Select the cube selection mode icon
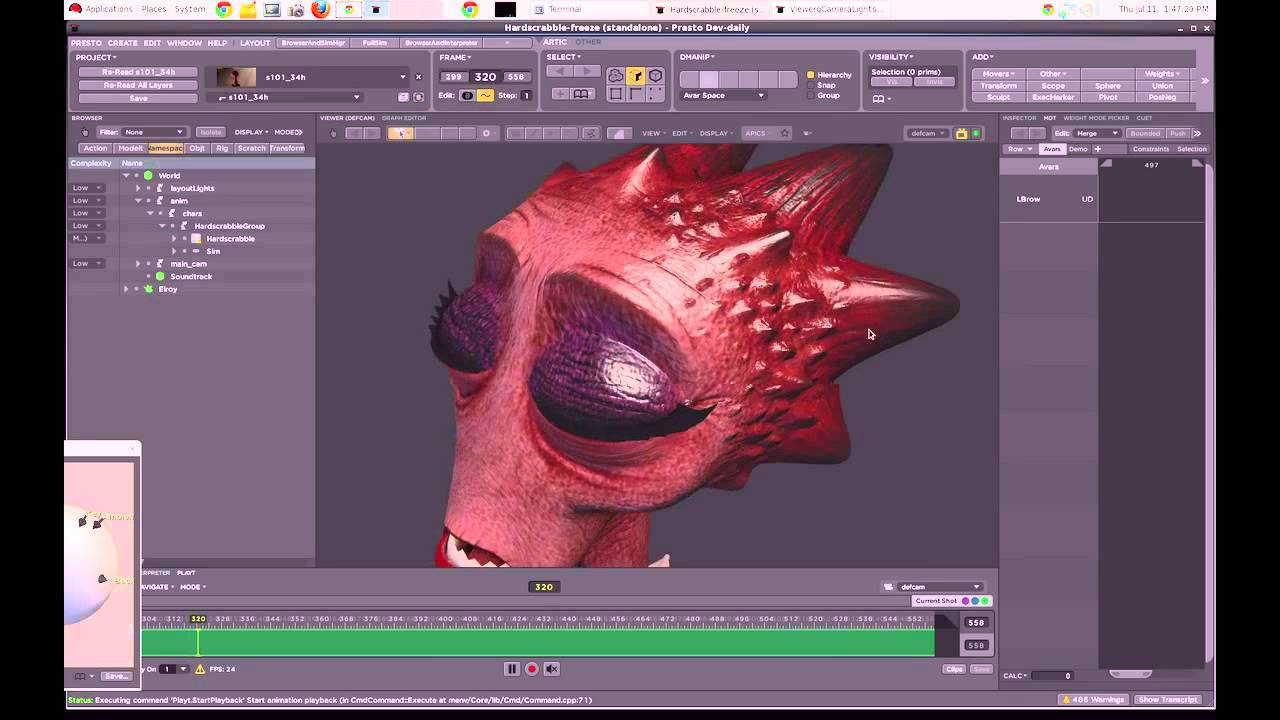This screenshot has width=1280, height=720. tap(656, 76)
